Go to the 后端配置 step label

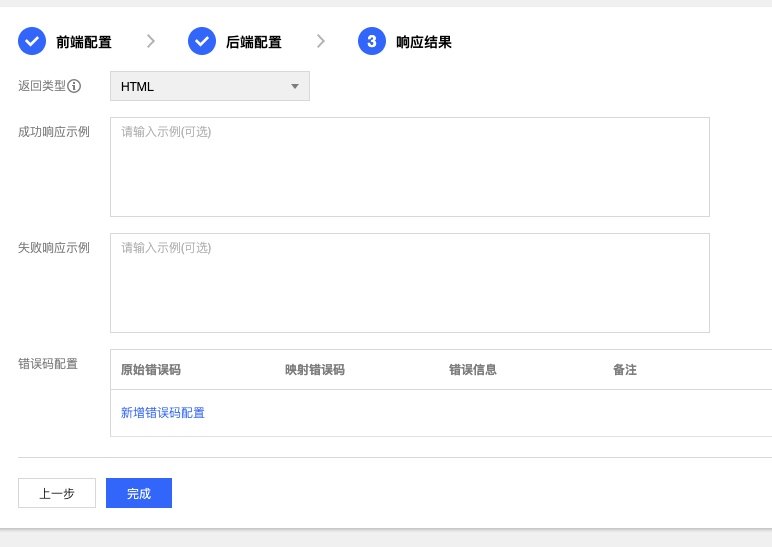[254, 42]
